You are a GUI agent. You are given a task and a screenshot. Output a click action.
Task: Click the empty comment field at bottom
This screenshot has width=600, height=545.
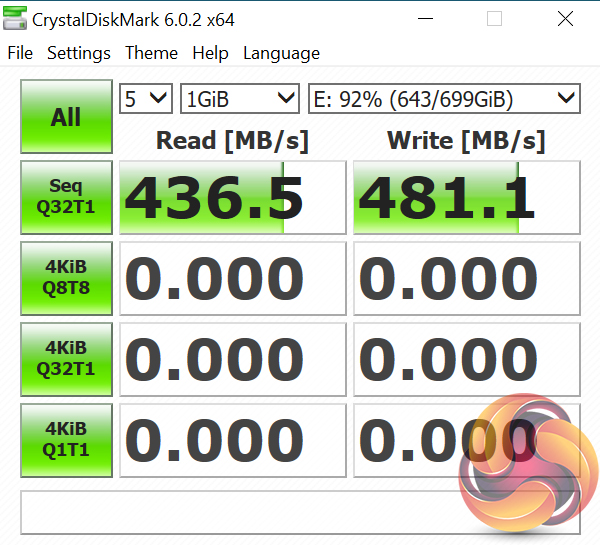[300, 512]
